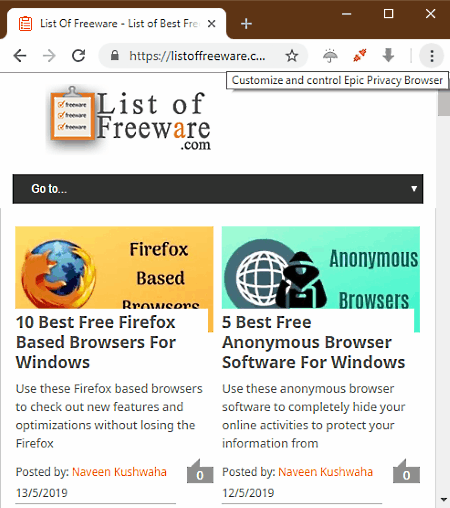This screenshot has width=450, height=508.
Task: Reload the current page
Action: pyautogui.click(x=79, y=56)
